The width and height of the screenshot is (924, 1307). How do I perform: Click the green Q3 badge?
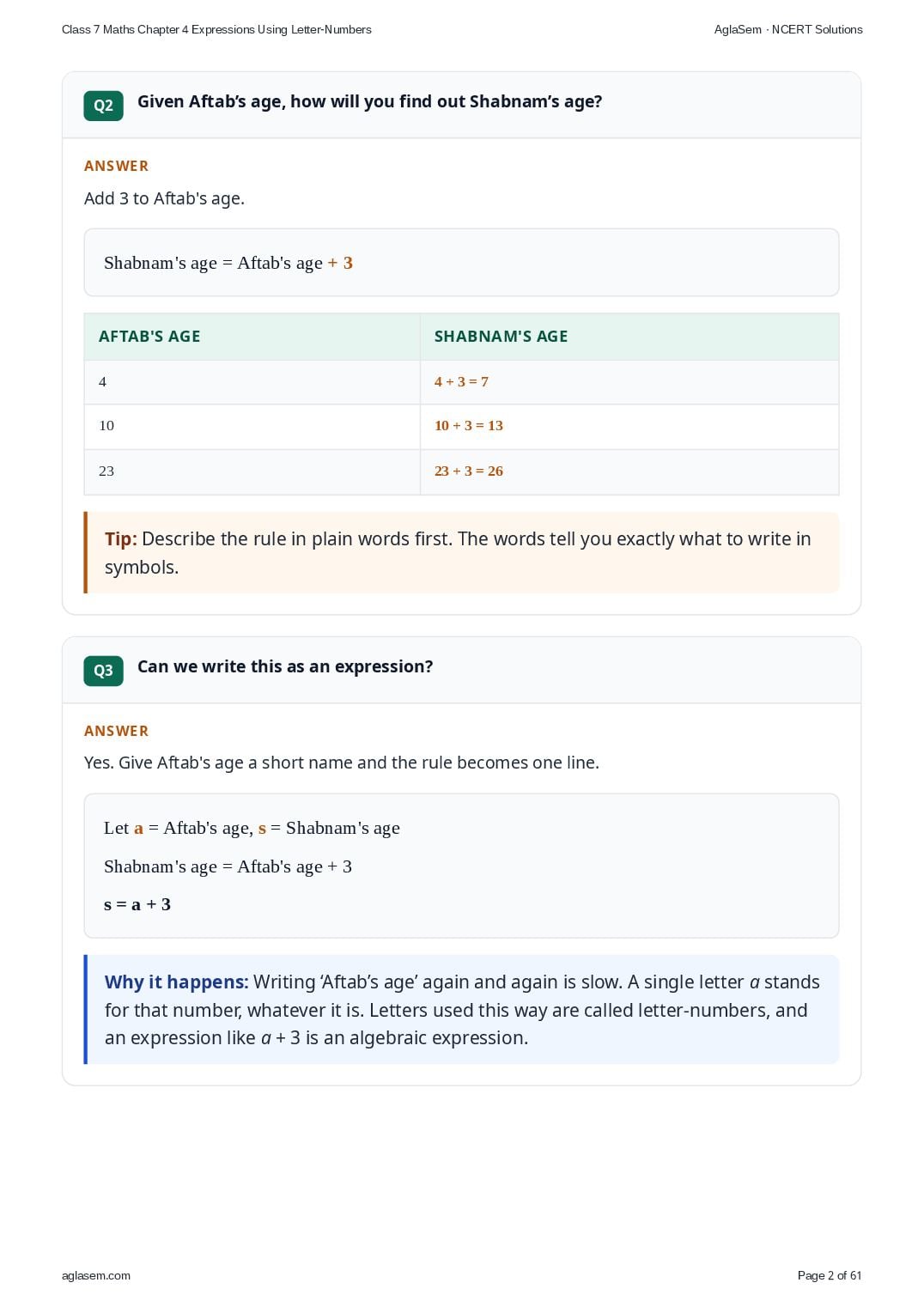[103, 671]
